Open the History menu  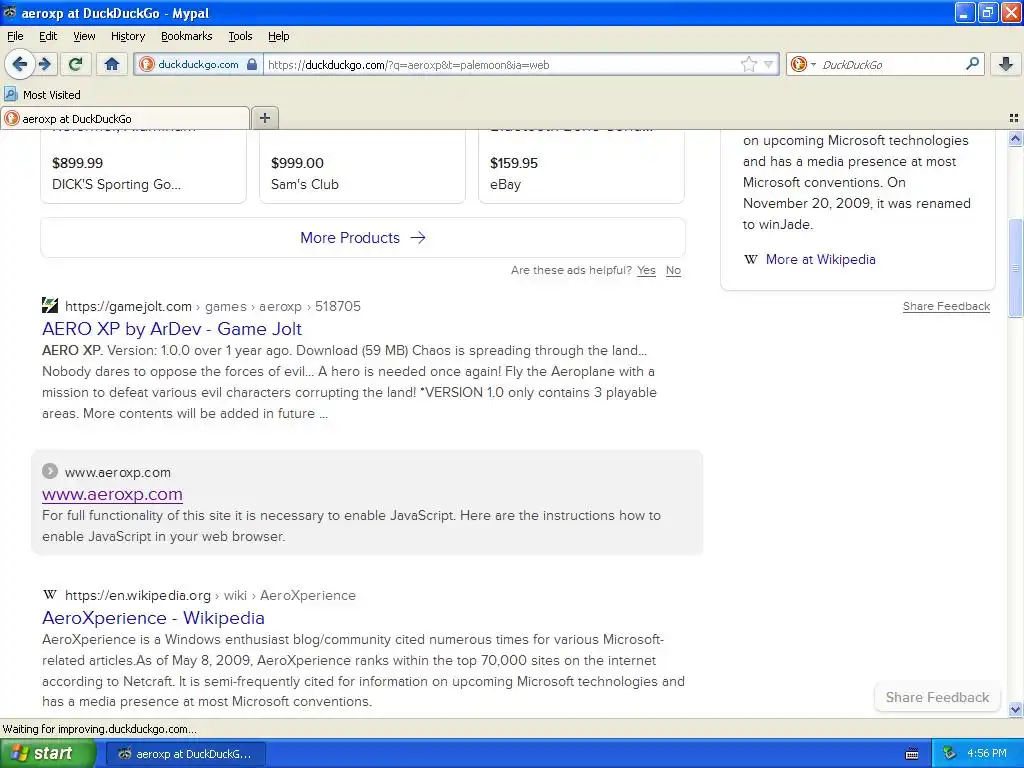coord(127,36)
